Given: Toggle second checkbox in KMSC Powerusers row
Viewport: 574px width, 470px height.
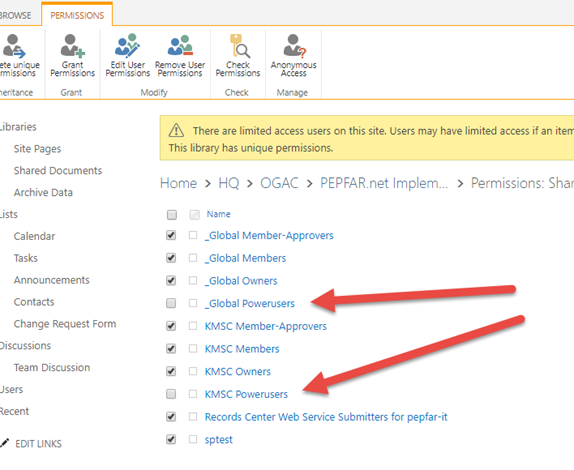Looking at the screenshot, I should [x=193, y=394].
